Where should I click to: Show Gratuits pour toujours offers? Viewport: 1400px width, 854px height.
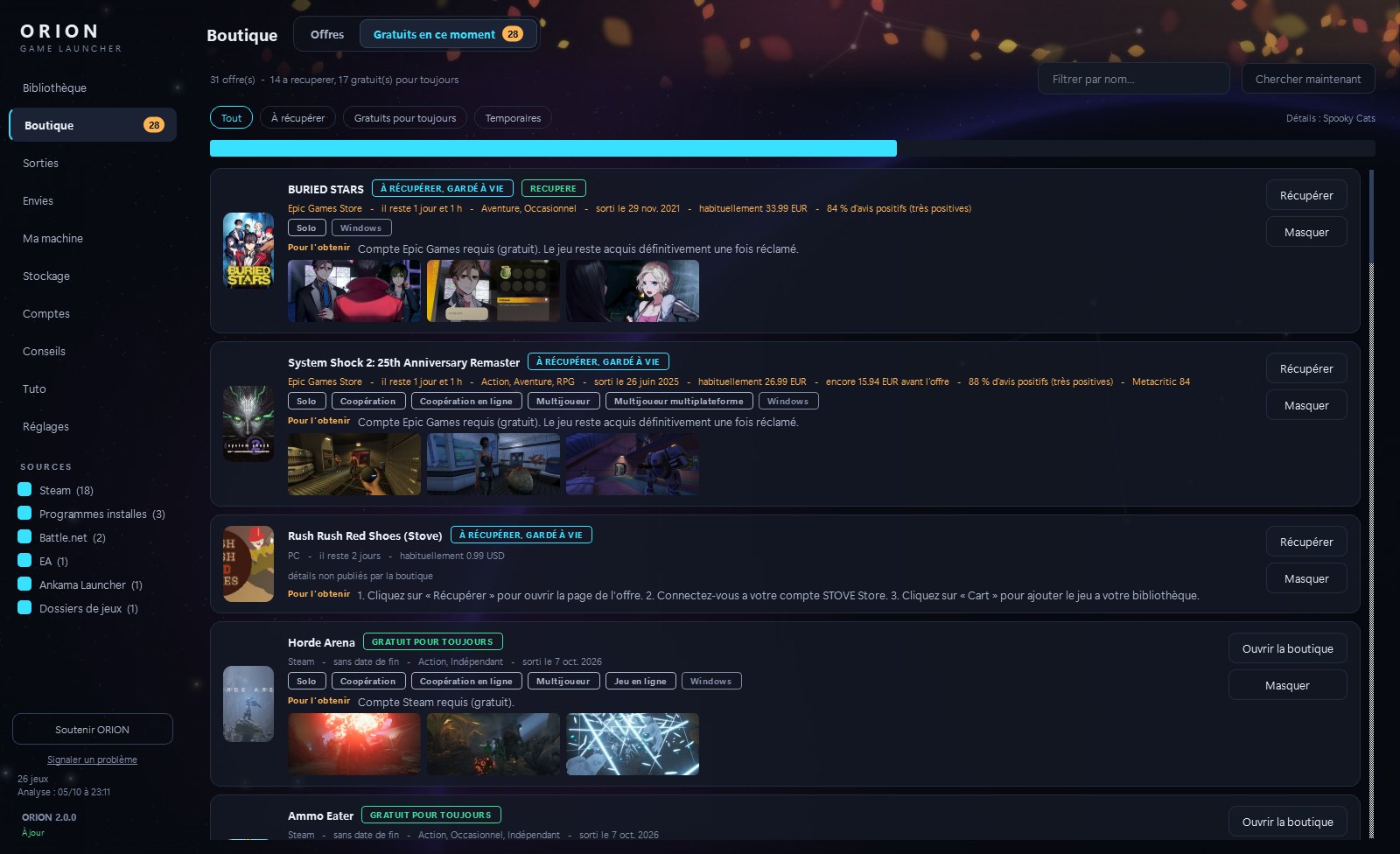click(x=405, y=118)
